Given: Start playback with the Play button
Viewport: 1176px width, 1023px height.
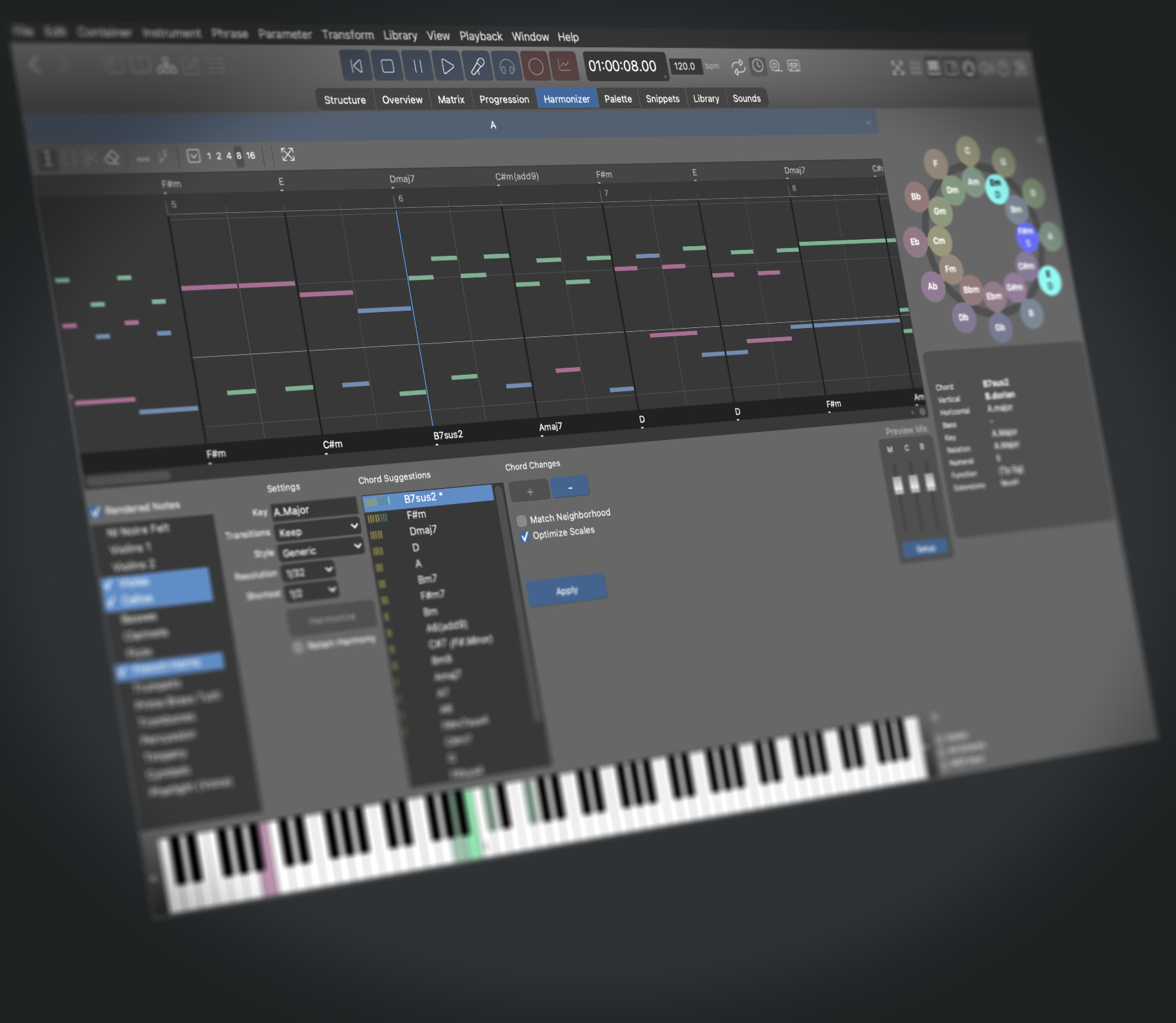Looking at the screenshot, I should tap(447, 66).
